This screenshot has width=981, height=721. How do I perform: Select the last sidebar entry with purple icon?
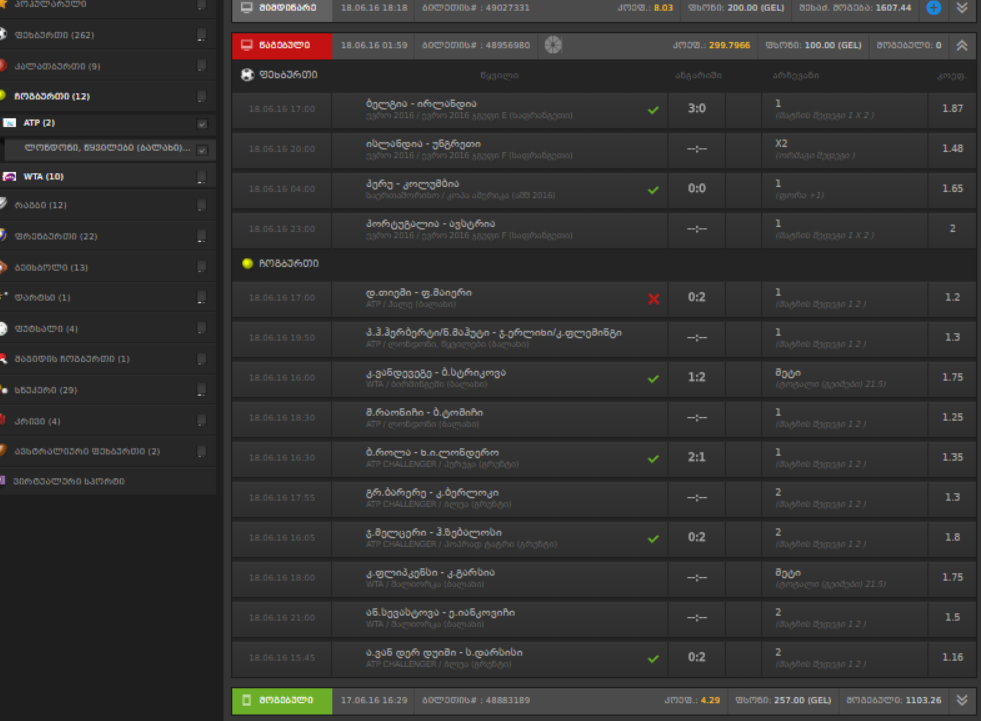pos(68,481)
